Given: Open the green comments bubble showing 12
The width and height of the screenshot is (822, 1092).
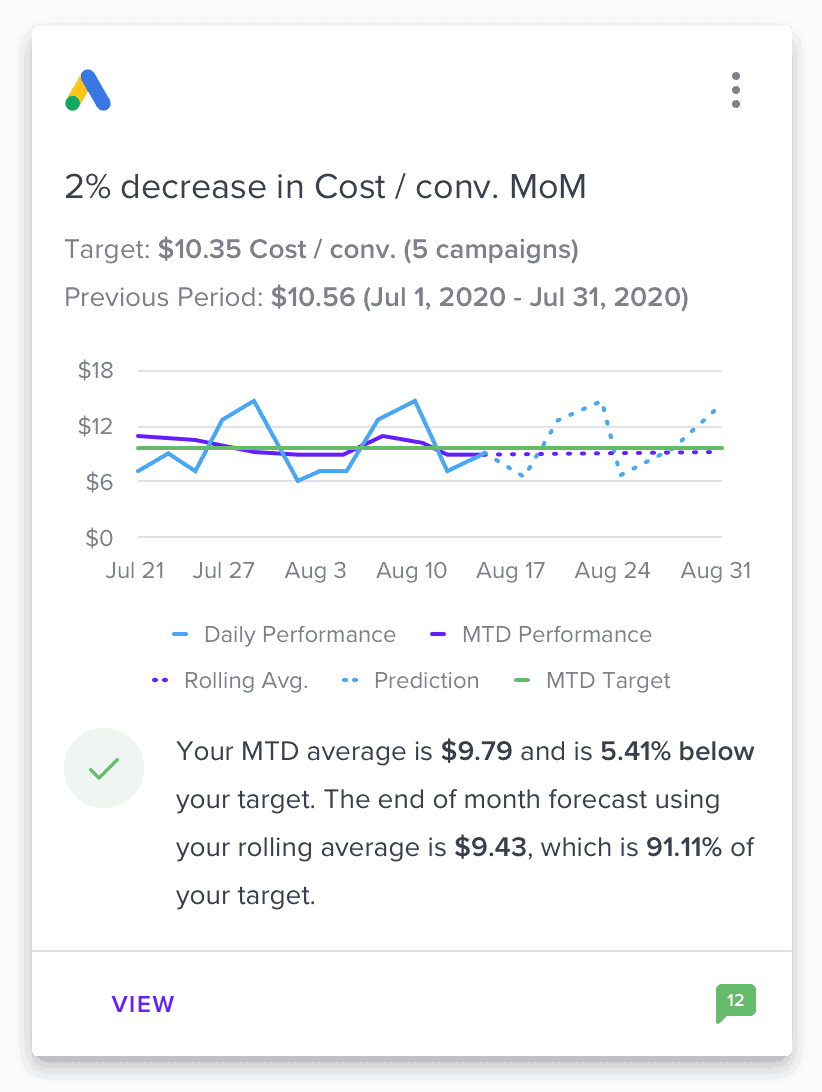Looking at the screenshot, I should (x=736, y=1003).
